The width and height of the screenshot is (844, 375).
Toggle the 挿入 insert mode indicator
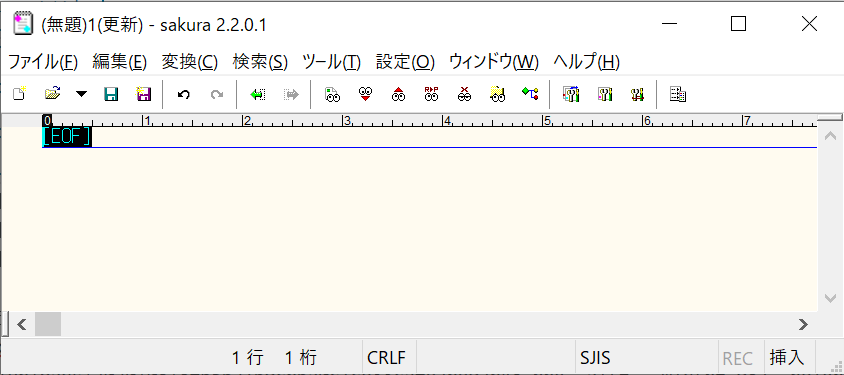point(786,357)
